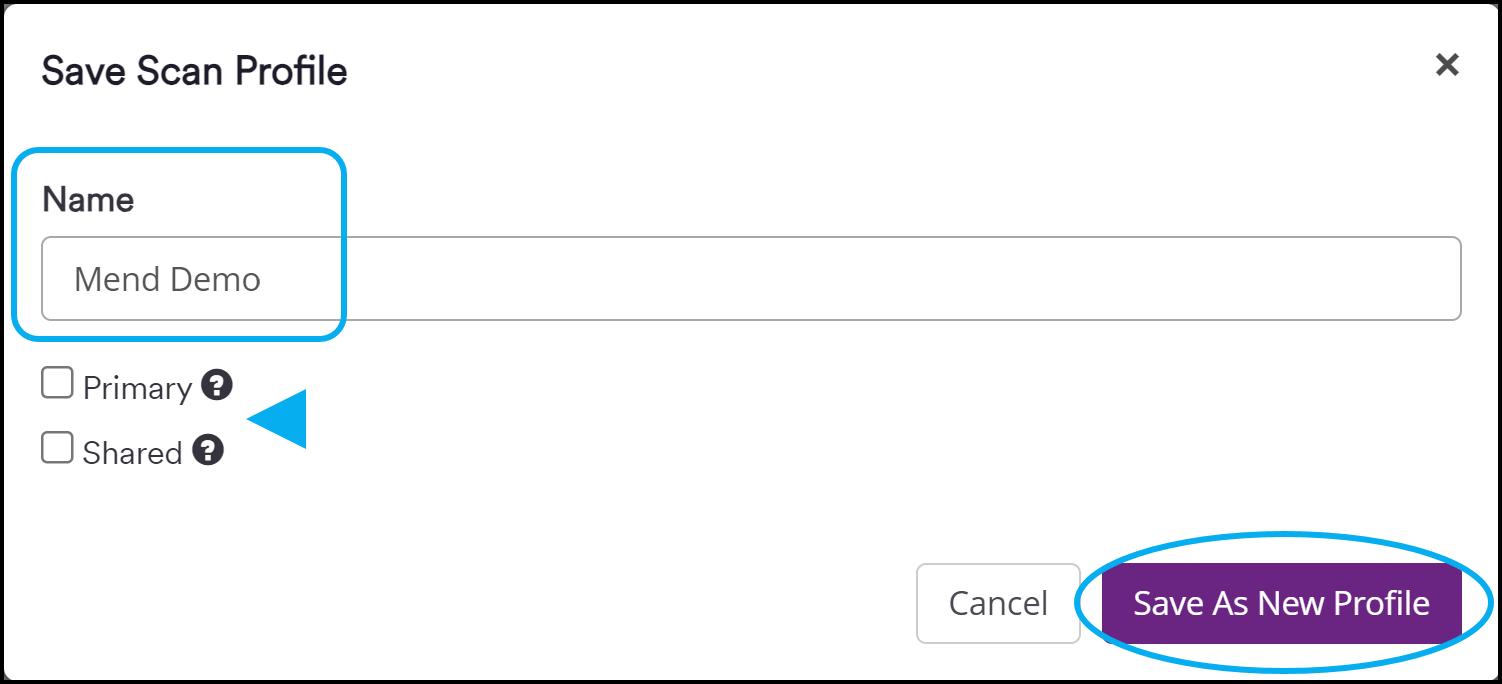Mark the Shared profile checkbox
1502x684 pixels.
(x=57, y=447)
